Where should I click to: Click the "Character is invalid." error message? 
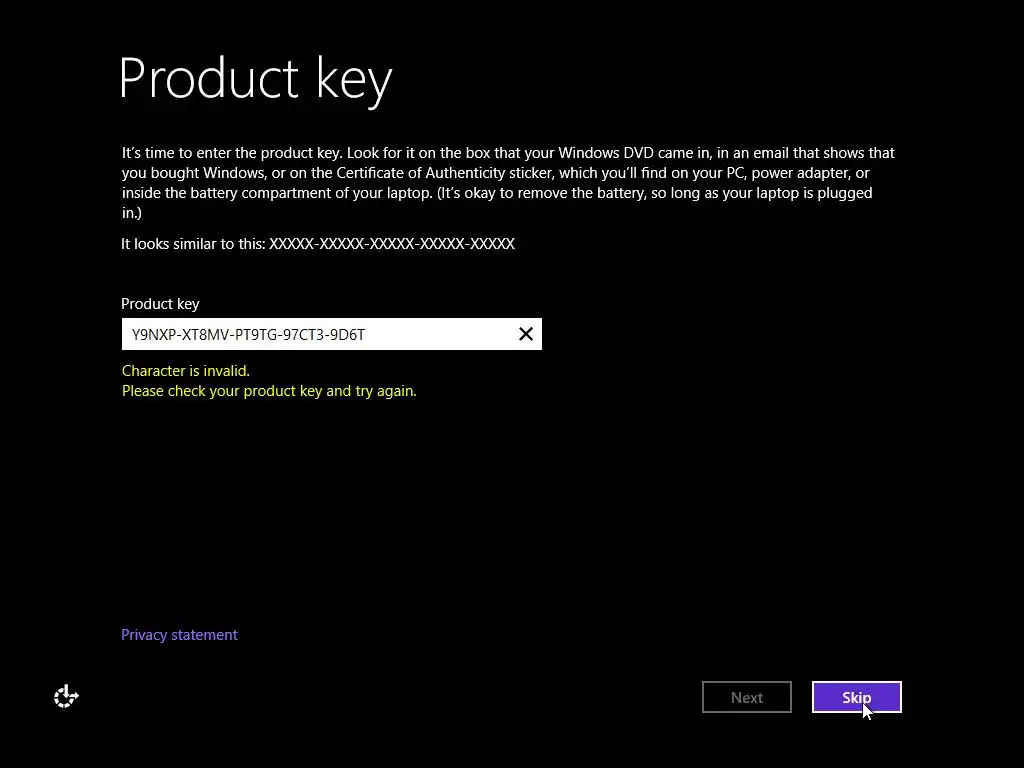[x=186, y=371]
